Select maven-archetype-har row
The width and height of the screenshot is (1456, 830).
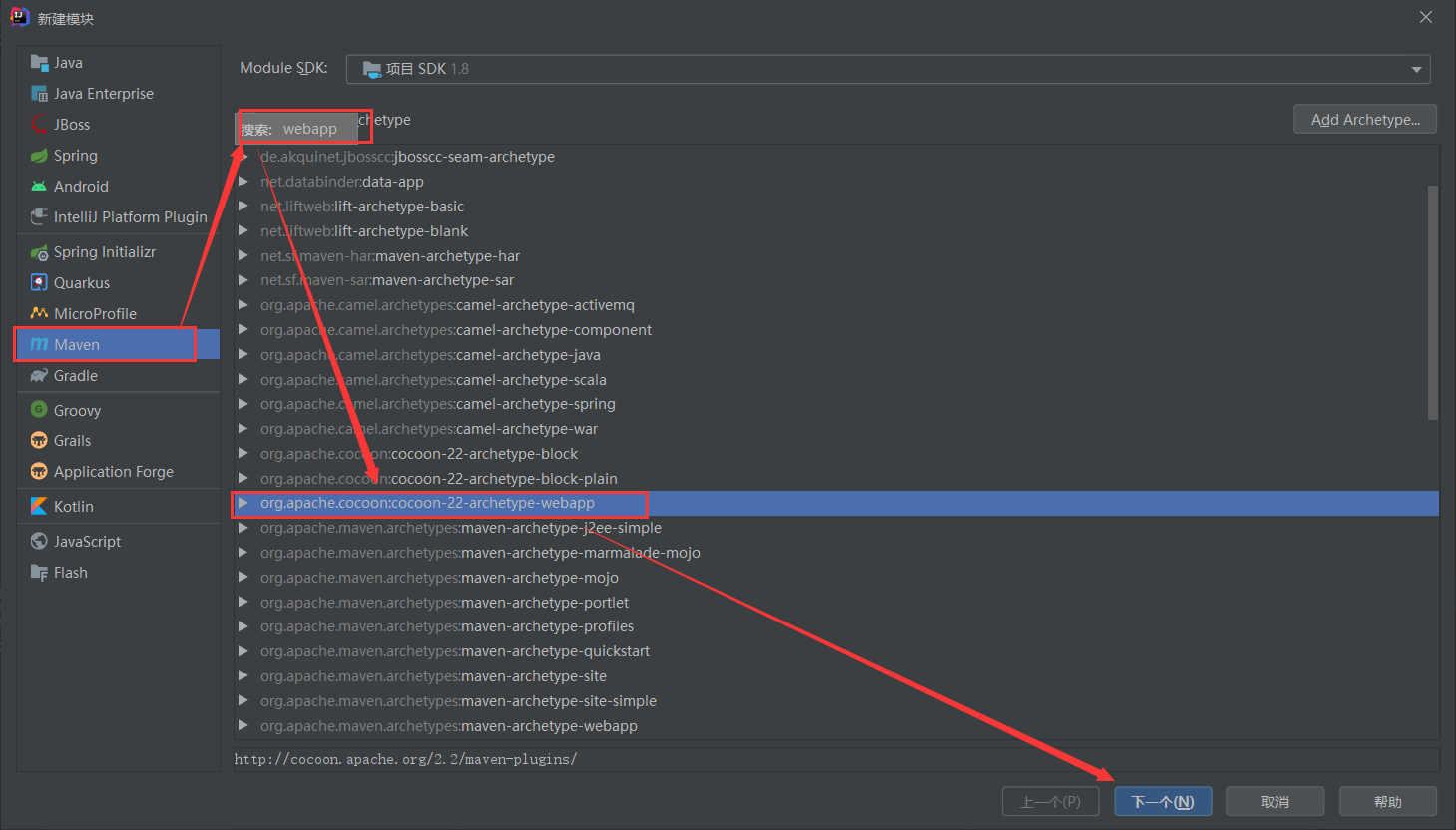coord(836,256)
